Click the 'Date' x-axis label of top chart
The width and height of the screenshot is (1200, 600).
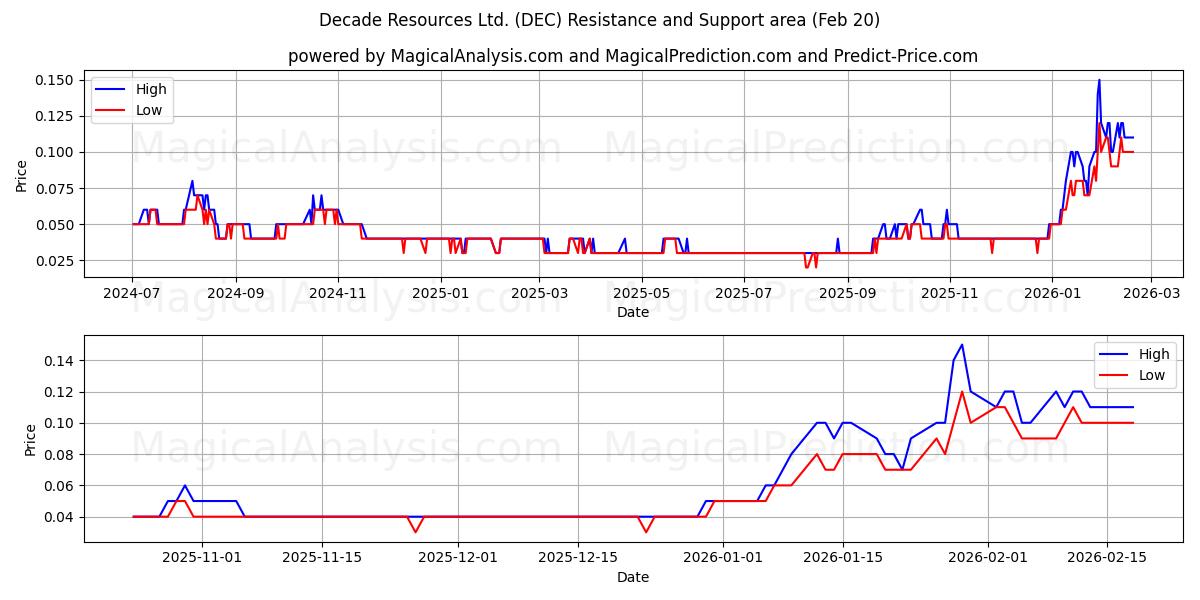[633, 312]
